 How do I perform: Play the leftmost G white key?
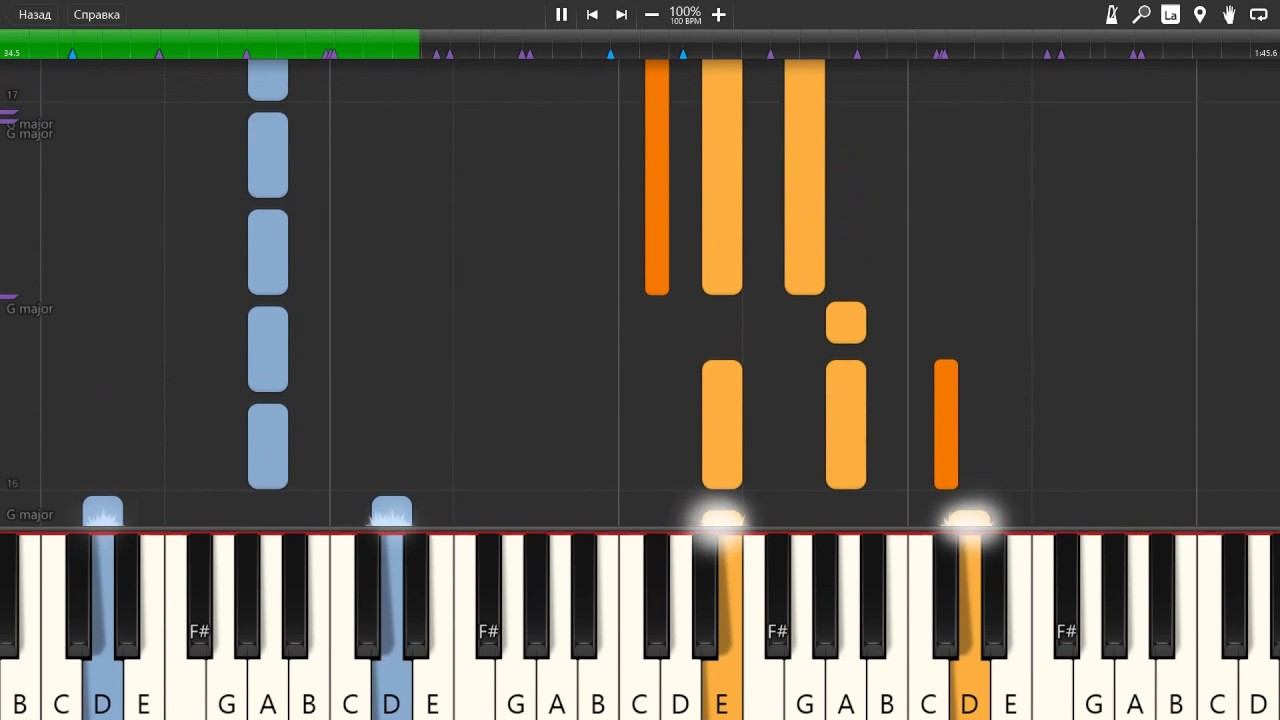click(226, 690)
